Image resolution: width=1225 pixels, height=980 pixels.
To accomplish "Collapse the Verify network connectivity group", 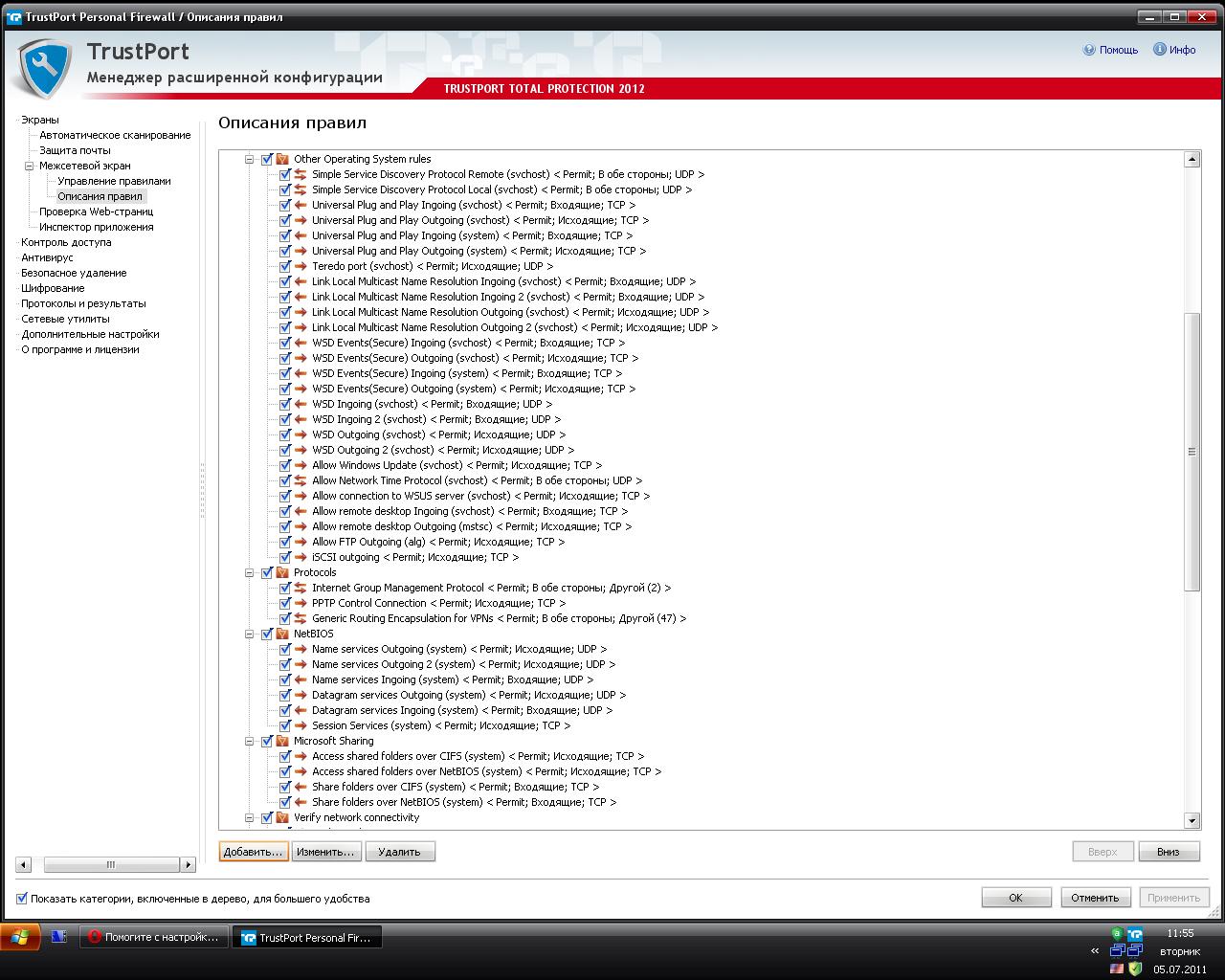I will pyautogui.click(x=250, y=817).
